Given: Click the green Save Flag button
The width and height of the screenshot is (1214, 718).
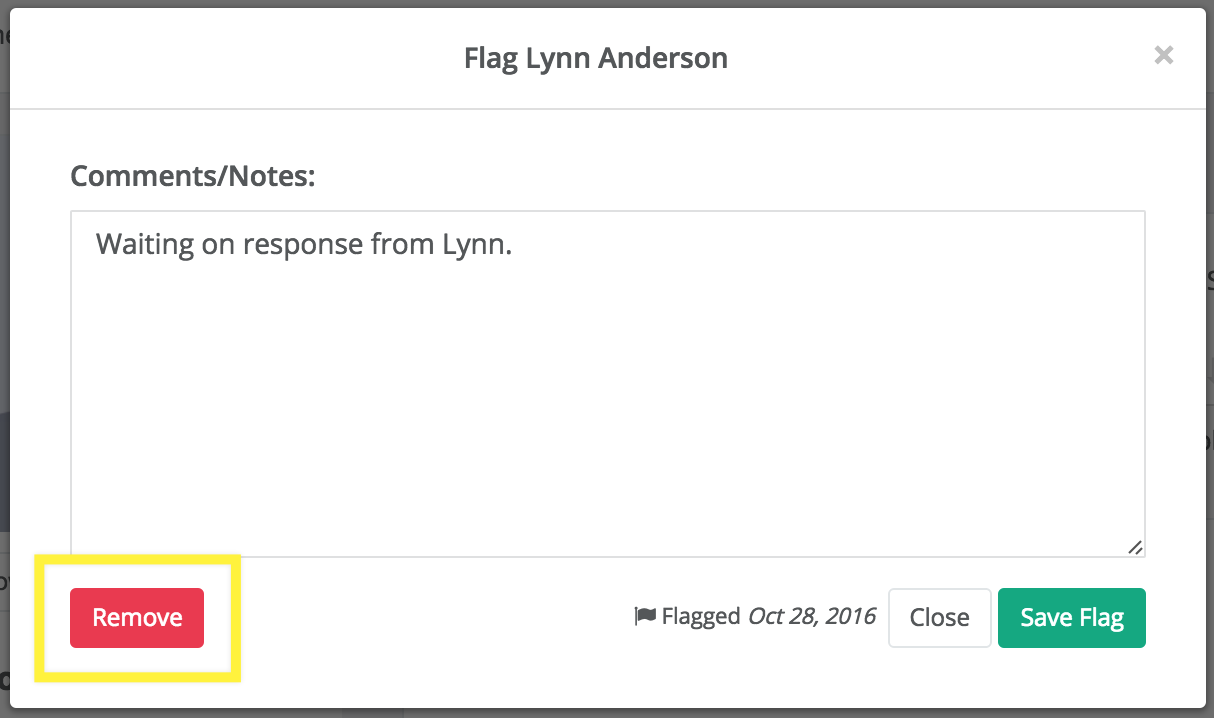Looking at the screenshot, I should [x=1072, y=618].
